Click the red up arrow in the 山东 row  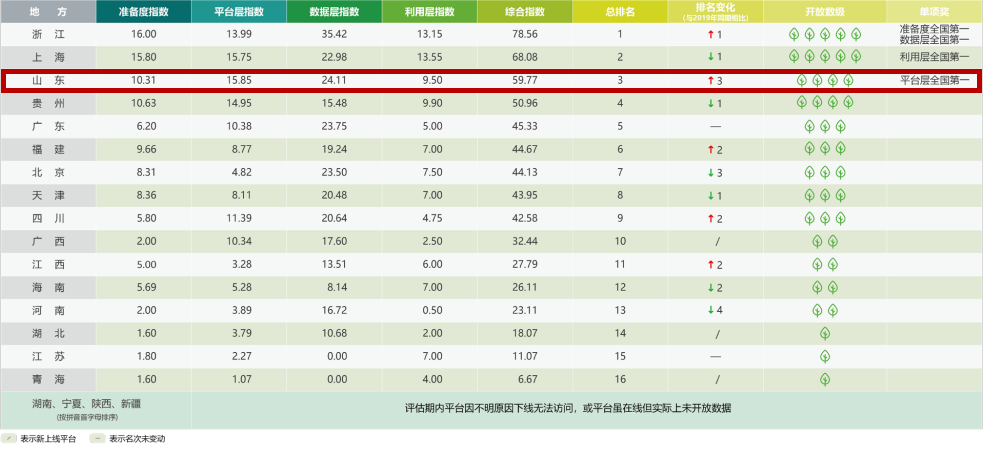pos(710,80)
